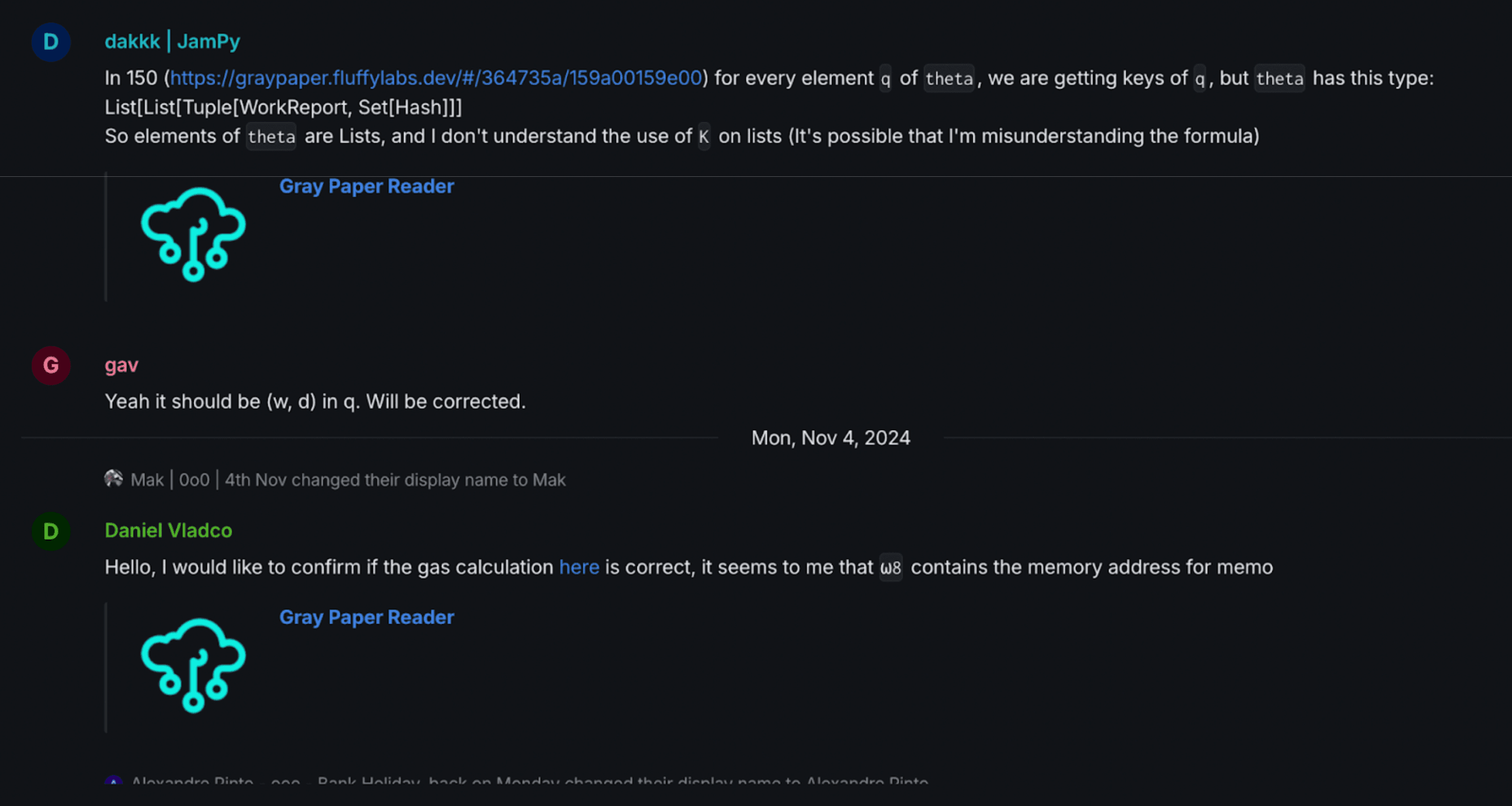
Task: Follow the "here" link in Daniel's message
Action: tap(579, 567)
